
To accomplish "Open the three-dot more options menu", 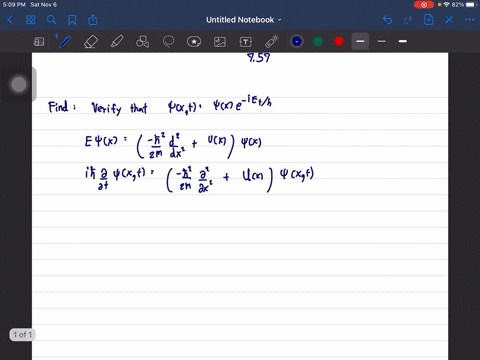I will coord(470,20).
